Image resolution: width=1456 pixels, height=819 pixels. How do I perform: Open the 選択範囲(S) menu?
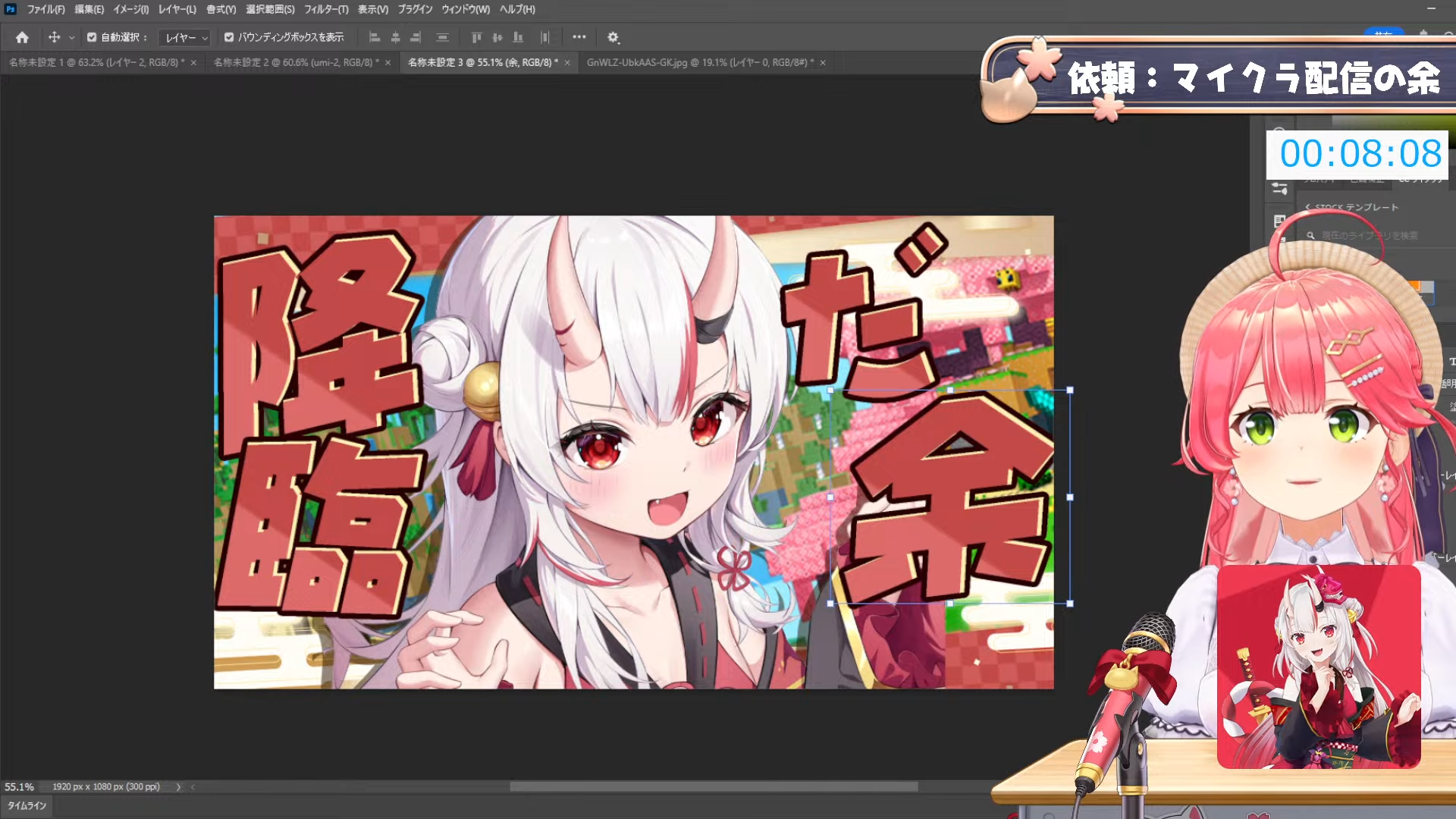(270, 9)
